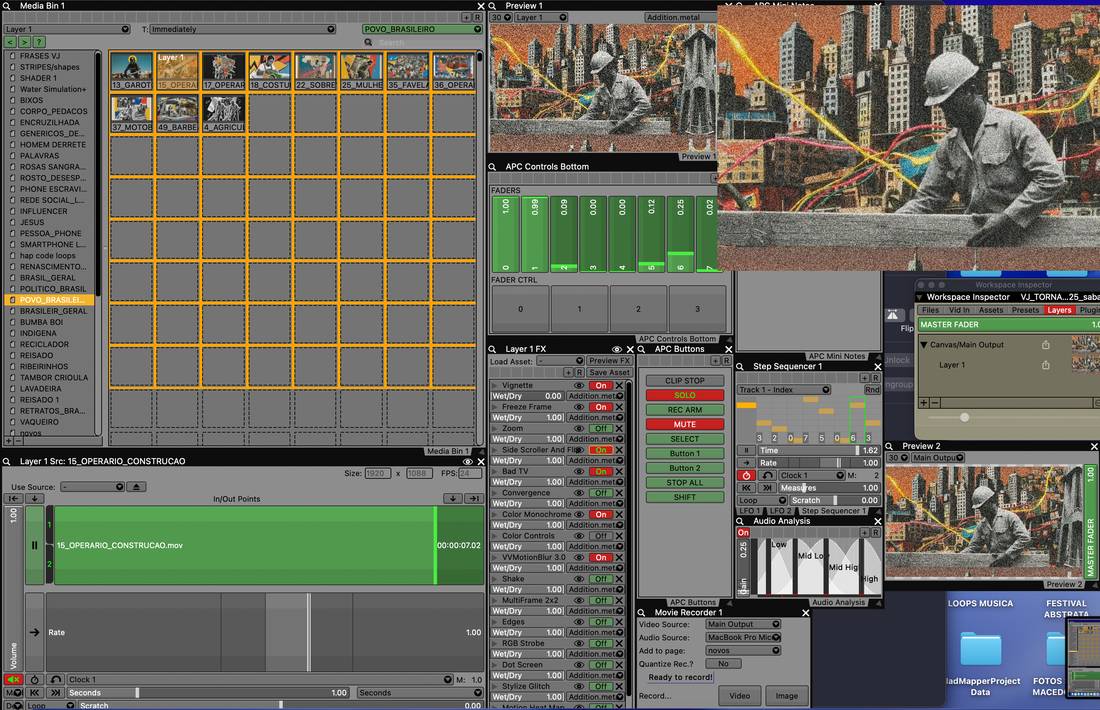This screenshot has width=1100, height=710.
Task: Adjust the Vignette Wet/Dry slider
Action: pos(528,396)
